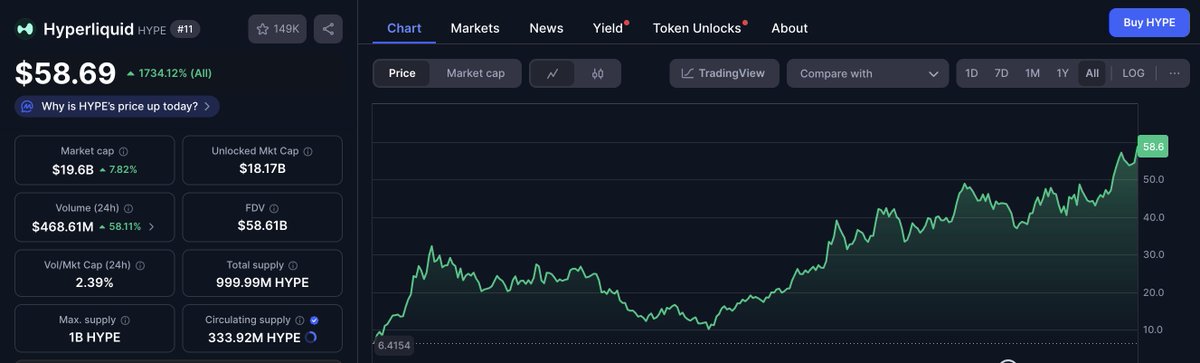Enable LOG scale on chart

[1133, 73]
